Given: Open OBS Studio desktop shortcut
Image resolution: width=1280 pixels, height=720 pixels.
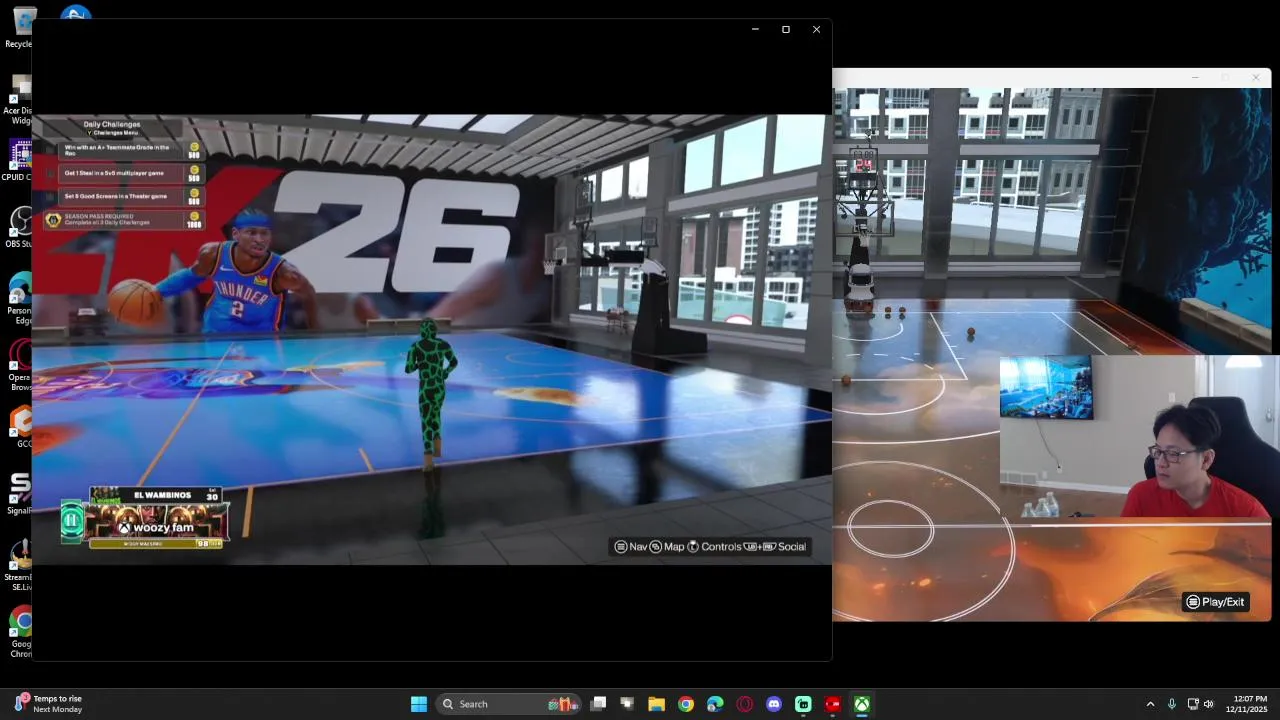Looking at the screenshot, I should tap(19, 227).
